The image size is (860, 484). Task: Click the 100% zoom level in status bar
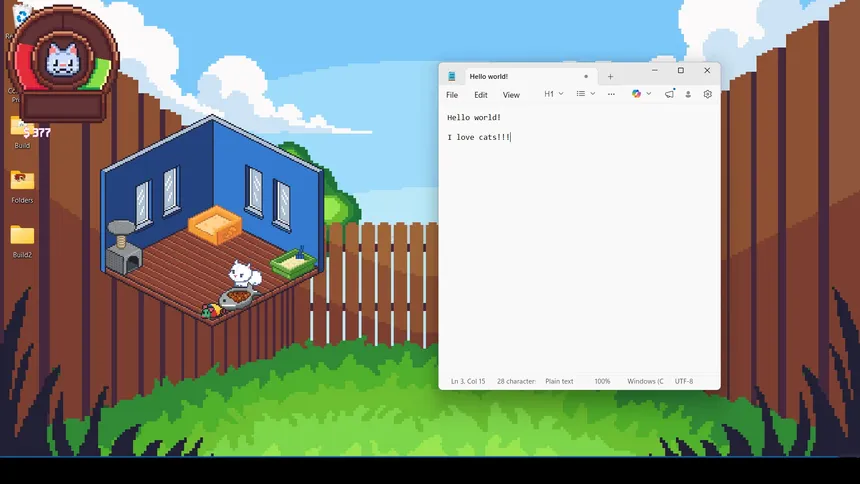point(602,381)
